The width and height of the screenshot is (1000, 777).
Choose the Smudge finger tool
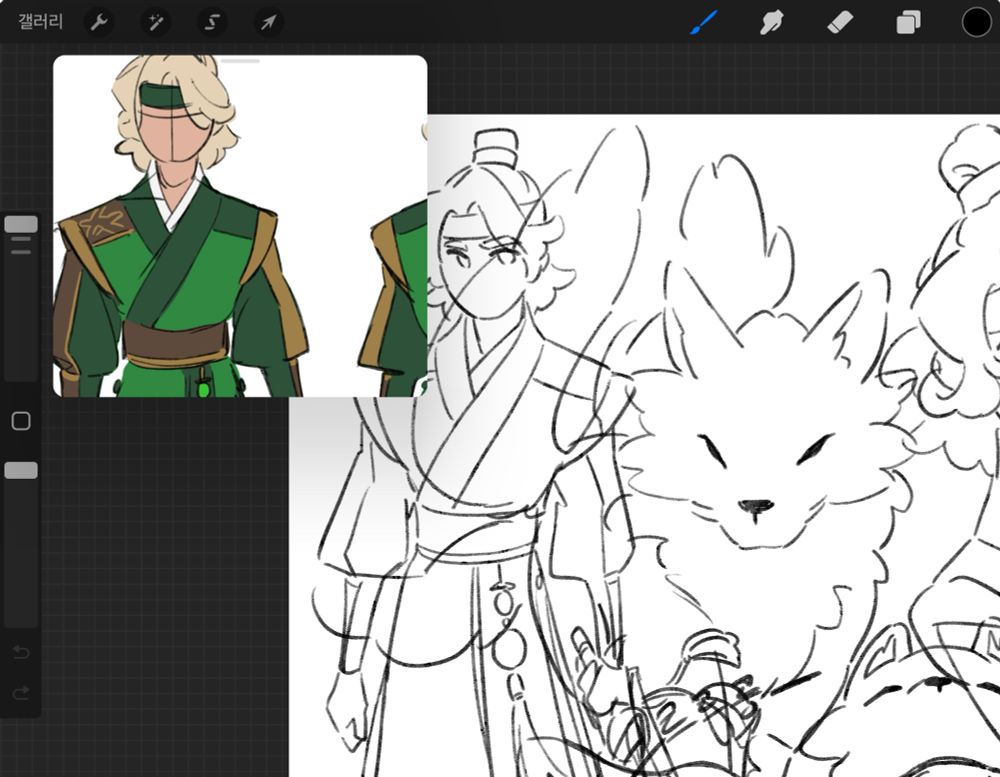(771, 22)
